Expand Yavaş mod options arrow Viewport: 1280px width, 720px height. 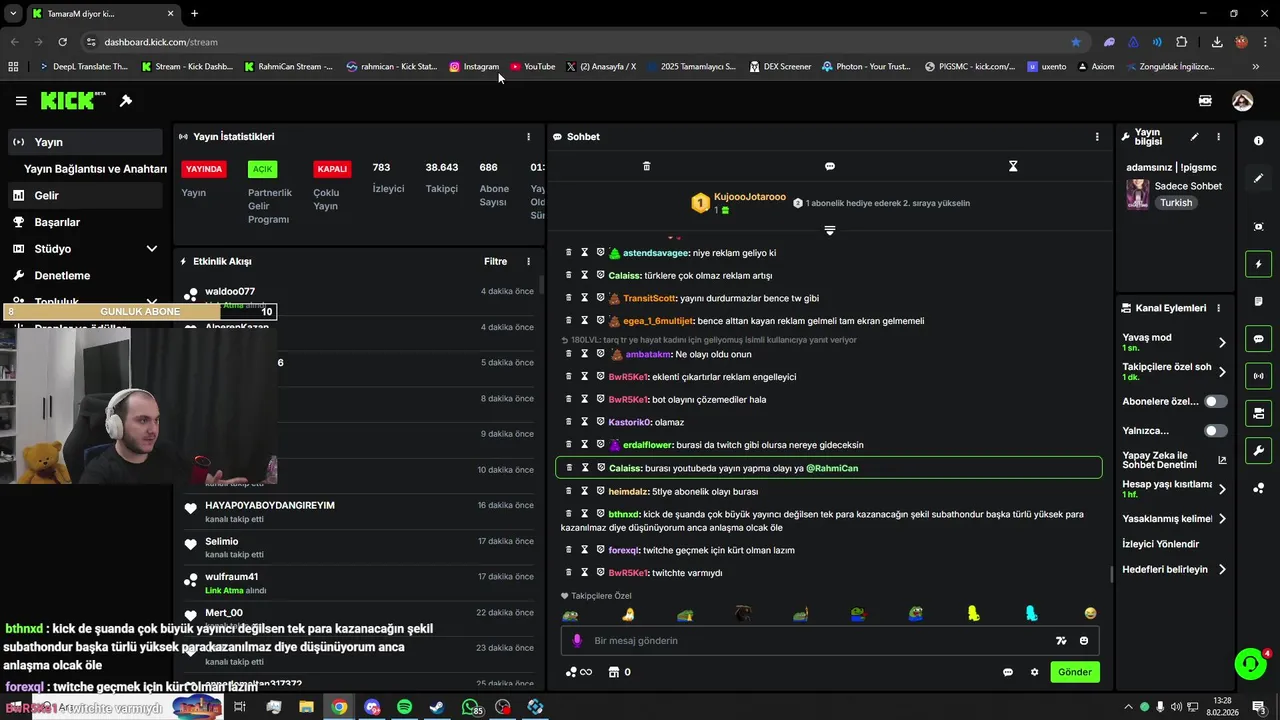click(x=1222, y=342)
